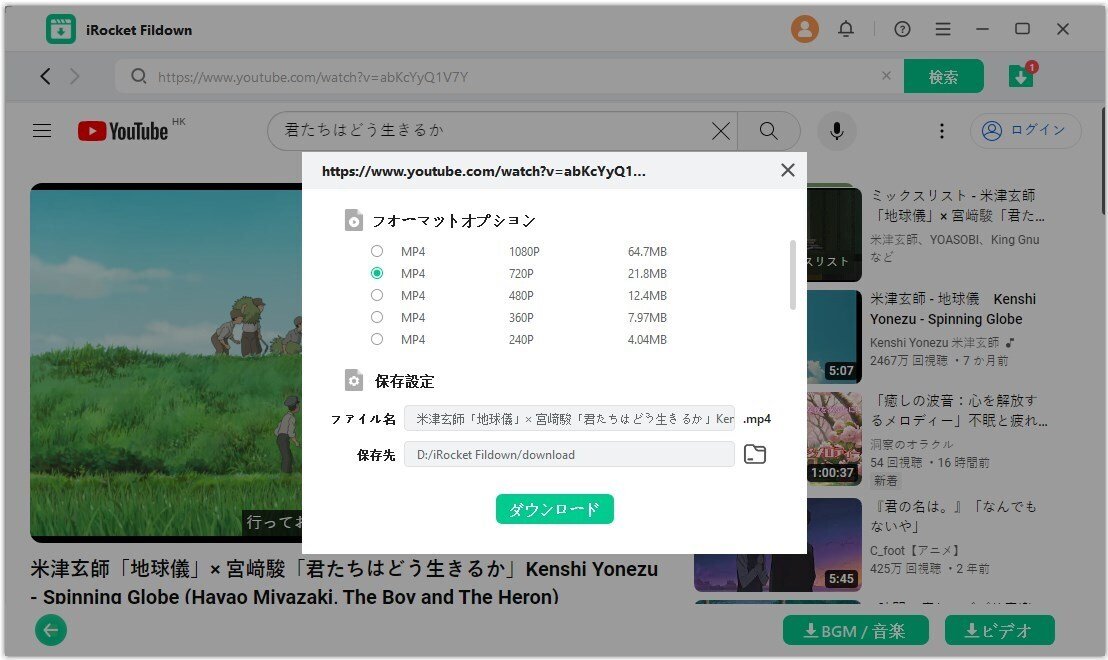Click the YouTube search magnifier button
The width and height of the screenshot is (1108, 660).
tap(769, 131)
